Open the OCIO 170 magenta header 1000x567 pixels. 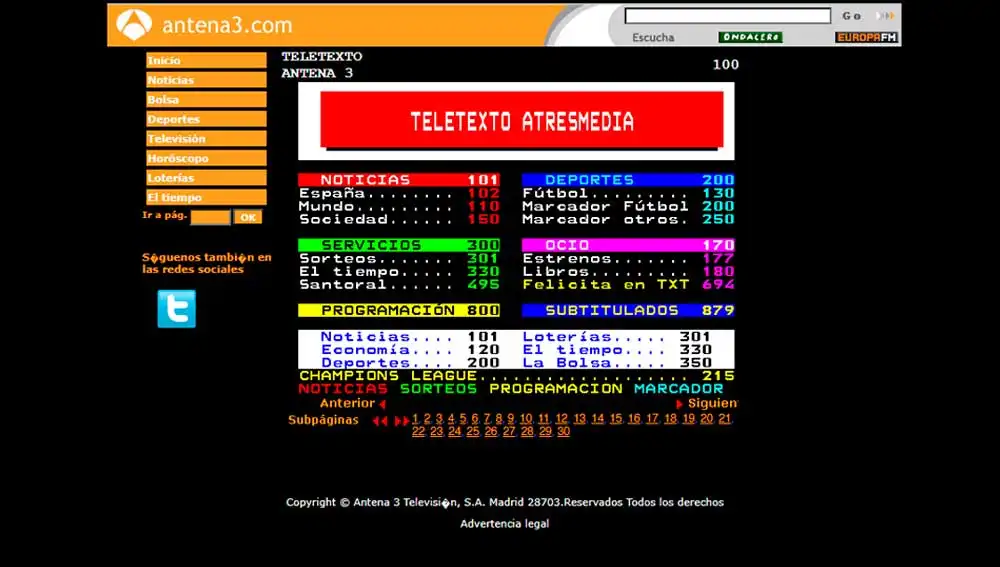(x=628, y=245)
